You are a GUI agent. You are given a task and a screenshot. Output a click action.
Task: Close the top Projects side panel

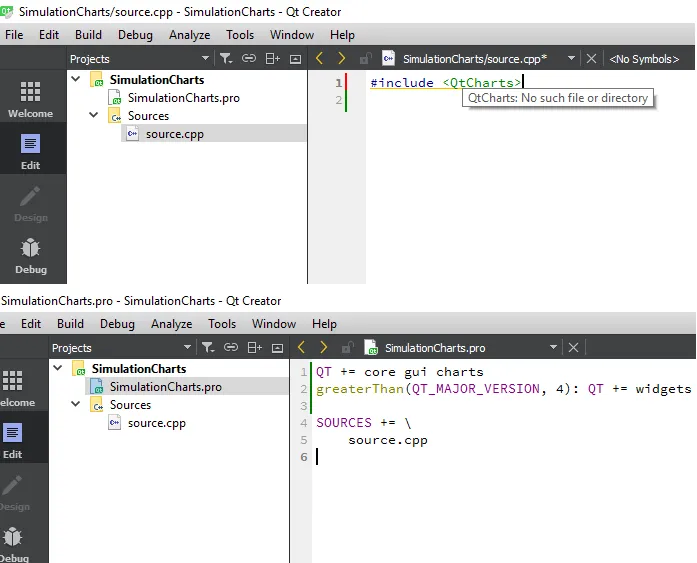[x=295, y=59]
